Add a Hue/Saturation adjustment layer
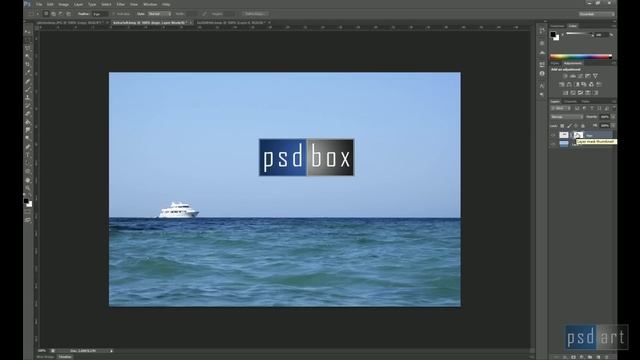The width and height of the screenshot is (640, 360). (x=562, y=84)
